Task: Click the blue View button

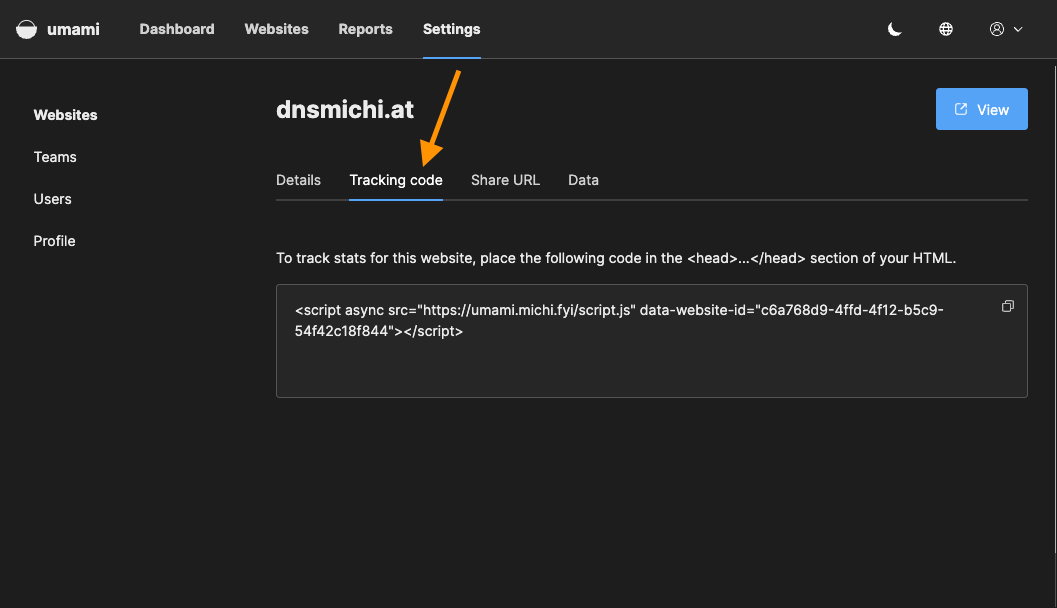Action: point(981,110)
